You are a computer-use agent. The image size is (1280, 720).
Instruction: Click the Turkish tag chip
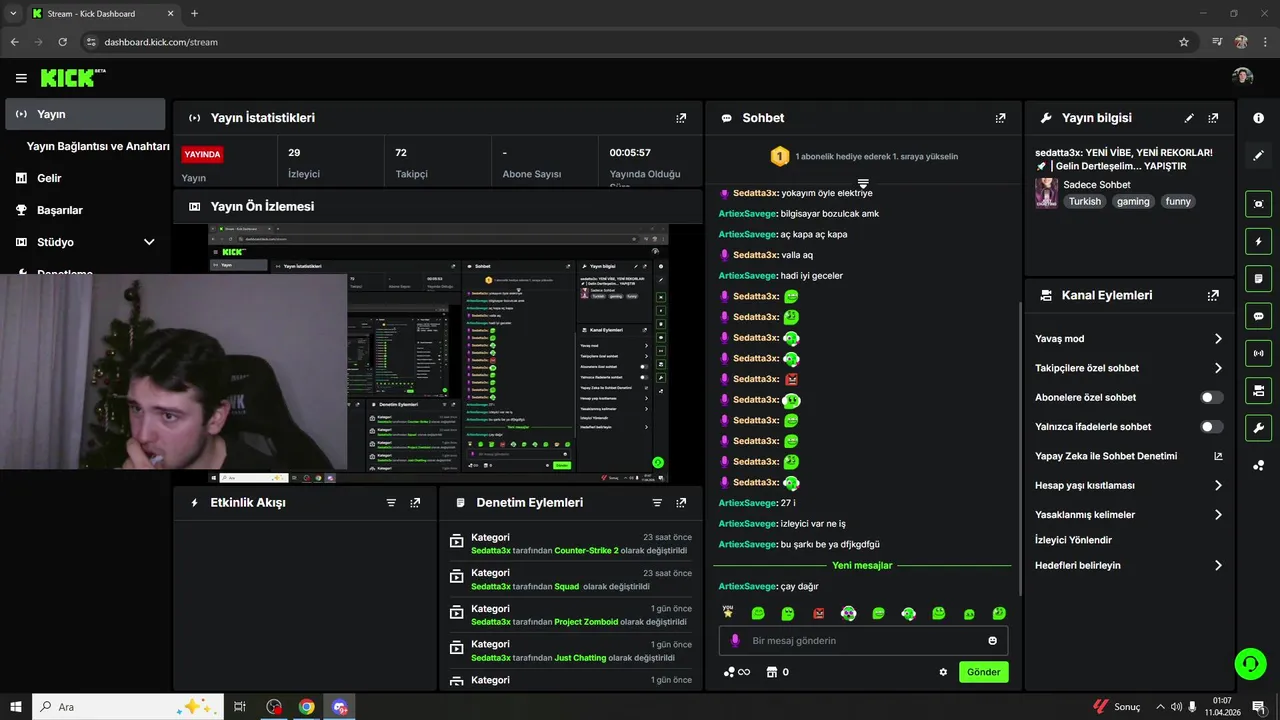tap(1084, 201)
